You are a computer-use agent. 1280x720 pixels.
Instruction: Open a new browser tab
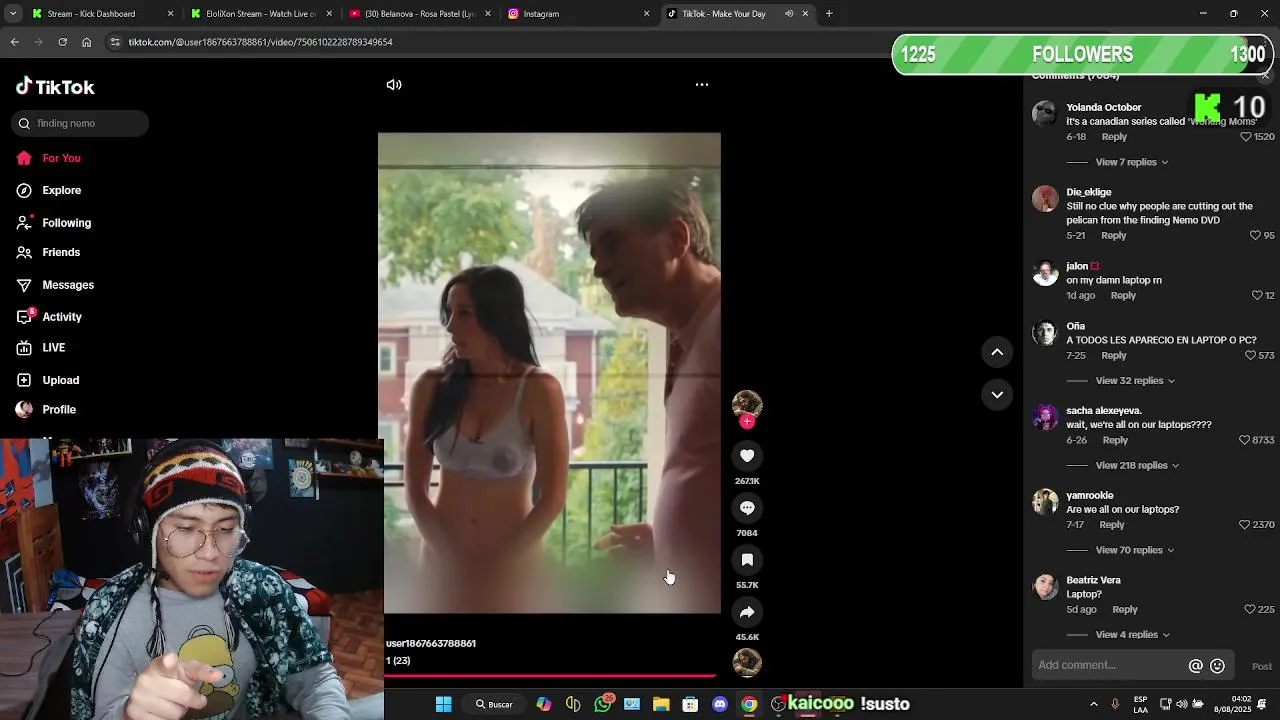point(829,14)
